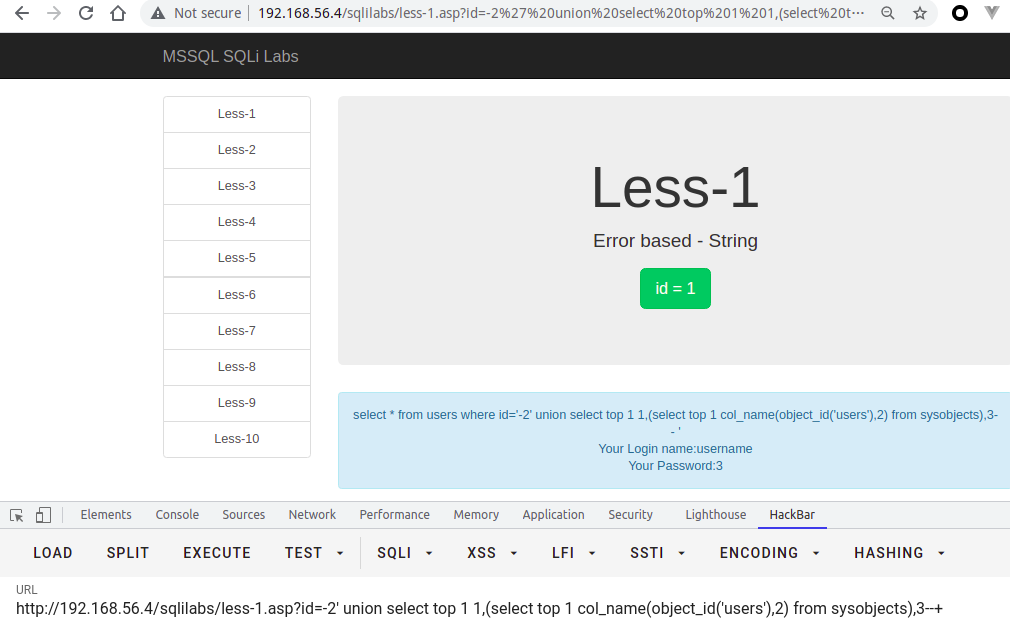1010x627 pixels.
Task: Expand the SSTI dropdown in HackBar
Action: click(658, 553)
